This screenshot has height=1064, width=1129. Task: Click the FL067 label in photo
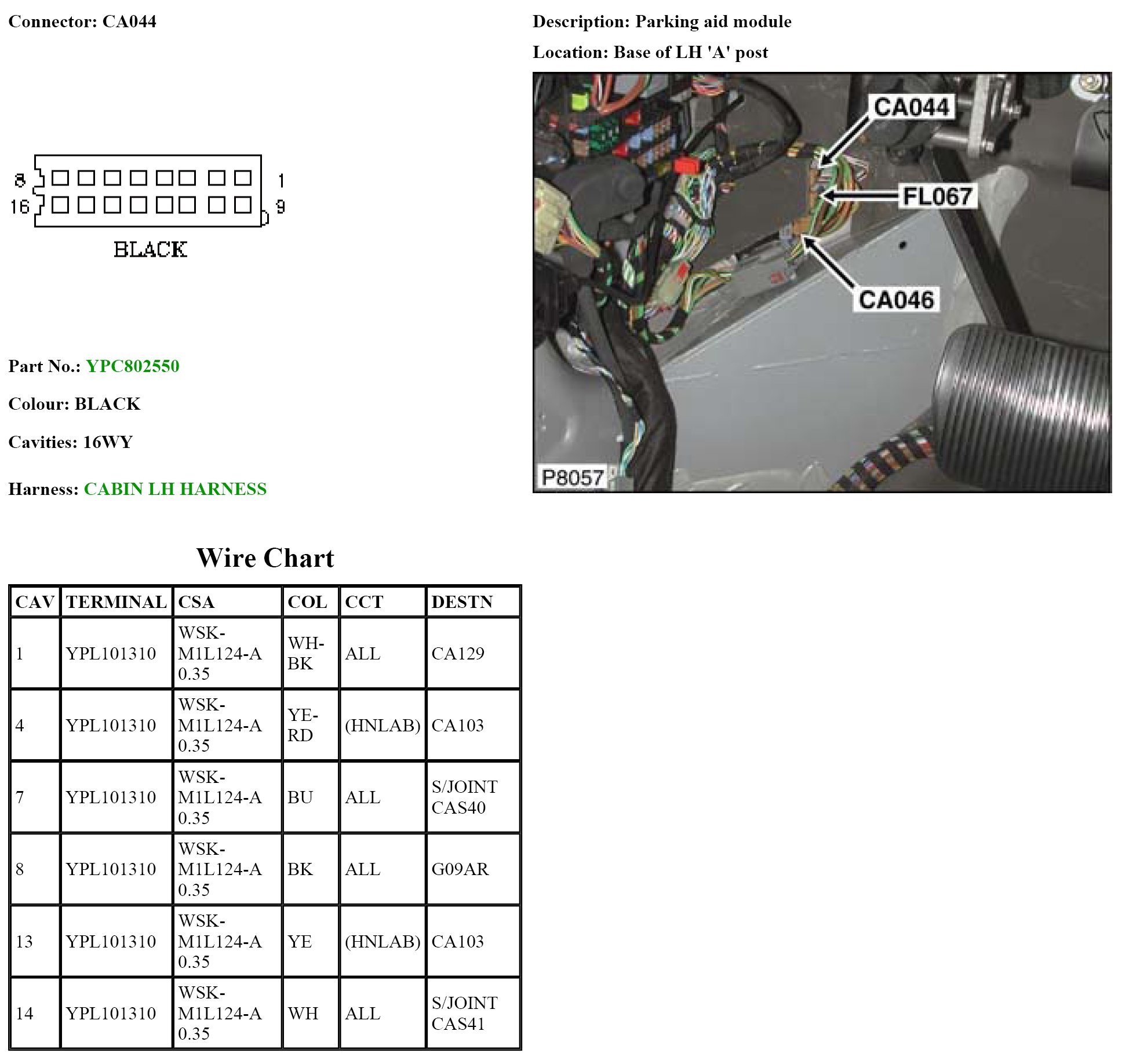[937, 196]
